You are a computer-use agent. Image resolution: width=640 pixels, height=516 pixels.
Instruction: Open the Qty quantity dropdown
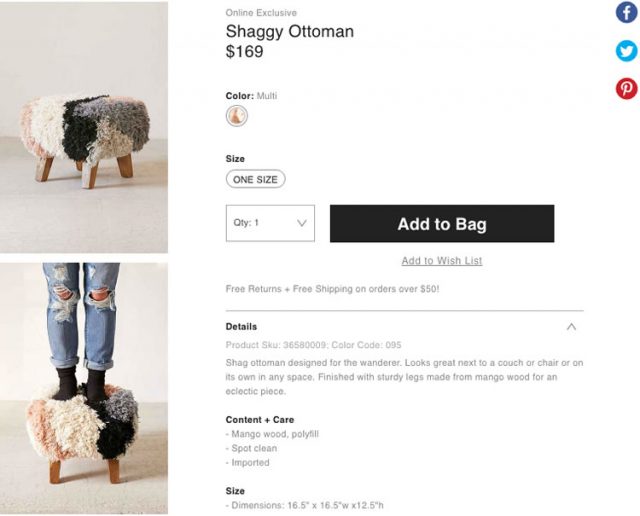click(270, 223)
